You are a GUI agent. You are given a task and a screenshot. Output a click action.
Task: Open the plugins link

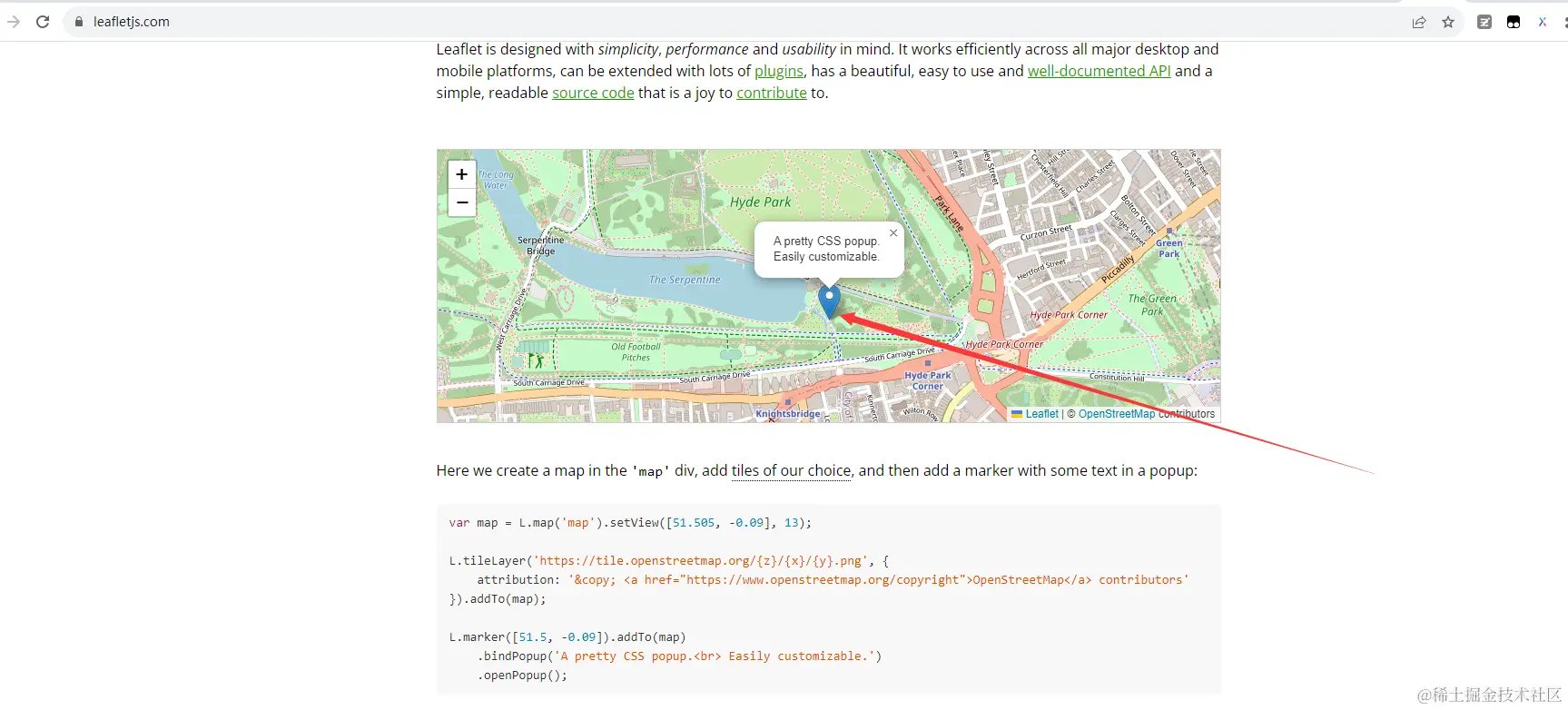[x=779, y=71]
